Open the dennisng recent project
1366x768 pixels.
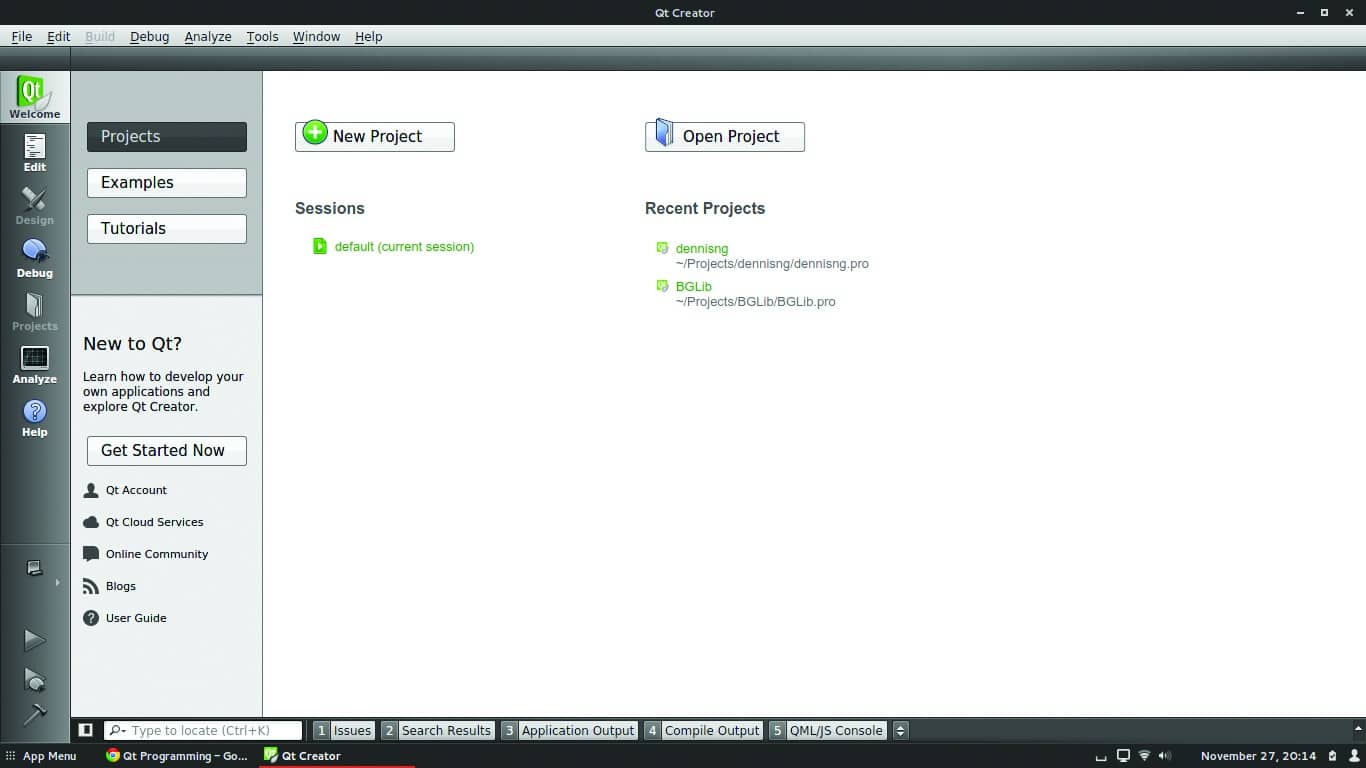point(701,248)
